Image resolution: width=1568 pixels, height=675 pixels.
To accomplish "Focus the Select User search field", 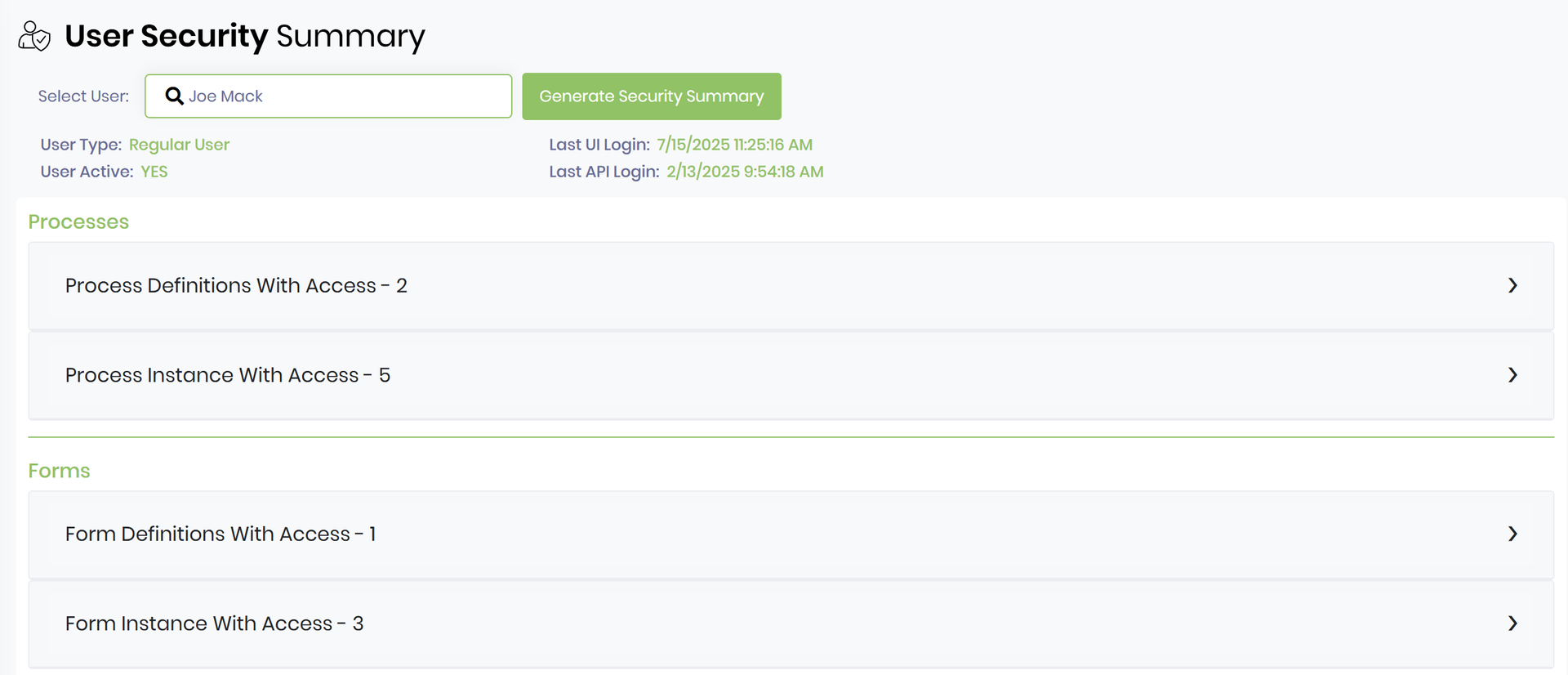I will click(343, 96).
